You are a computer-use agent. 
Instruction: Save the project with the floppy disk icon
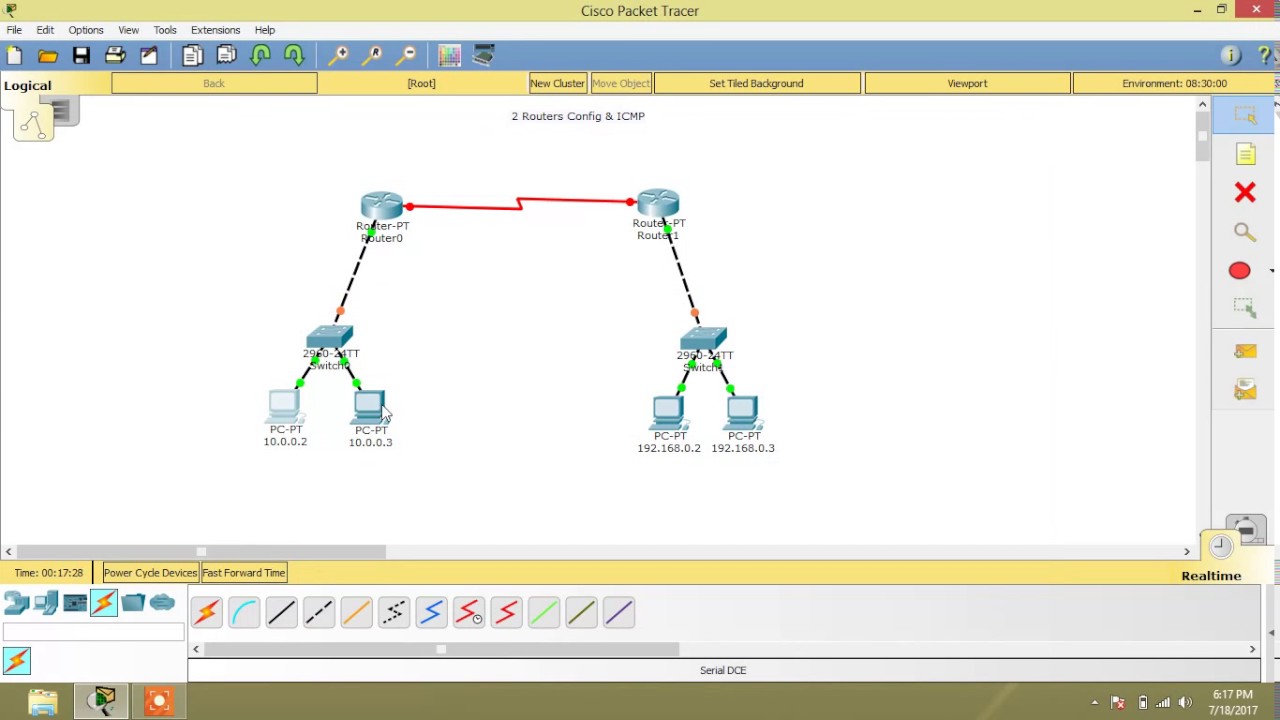(81, 56)
